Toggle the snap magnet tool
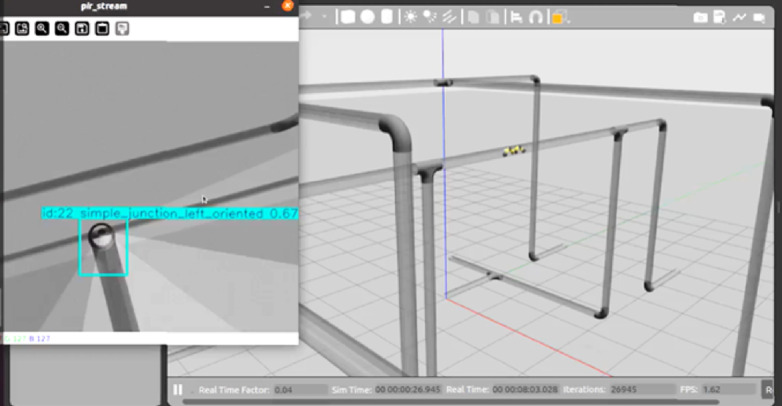Image resolution: width=782 pixels, height=406 pixels. click(x=536, y=18)
